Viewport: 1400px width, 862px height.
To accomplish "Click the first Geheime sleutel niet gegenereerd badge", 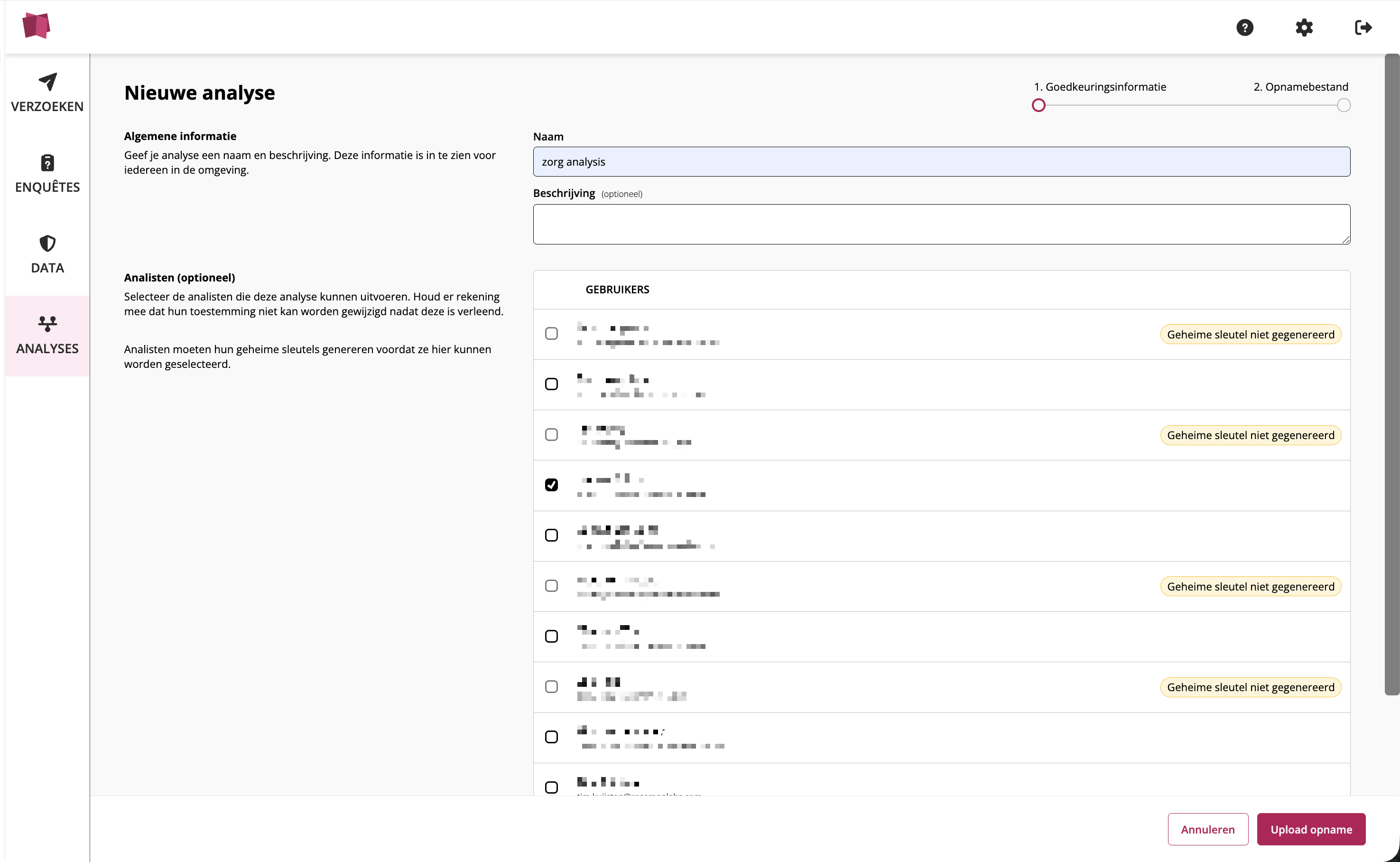I will click(x=1250, y=335).
